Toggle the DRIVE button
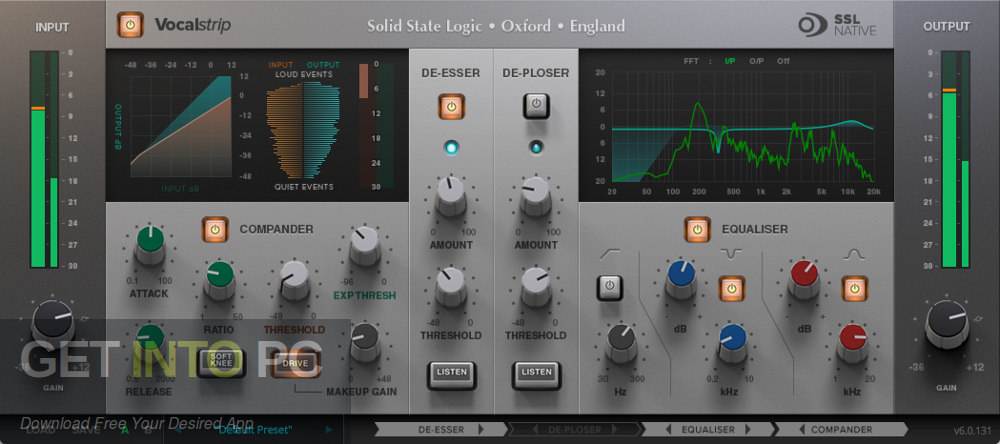The width and height of the screenshot is (1000, 444). (295, 363)
